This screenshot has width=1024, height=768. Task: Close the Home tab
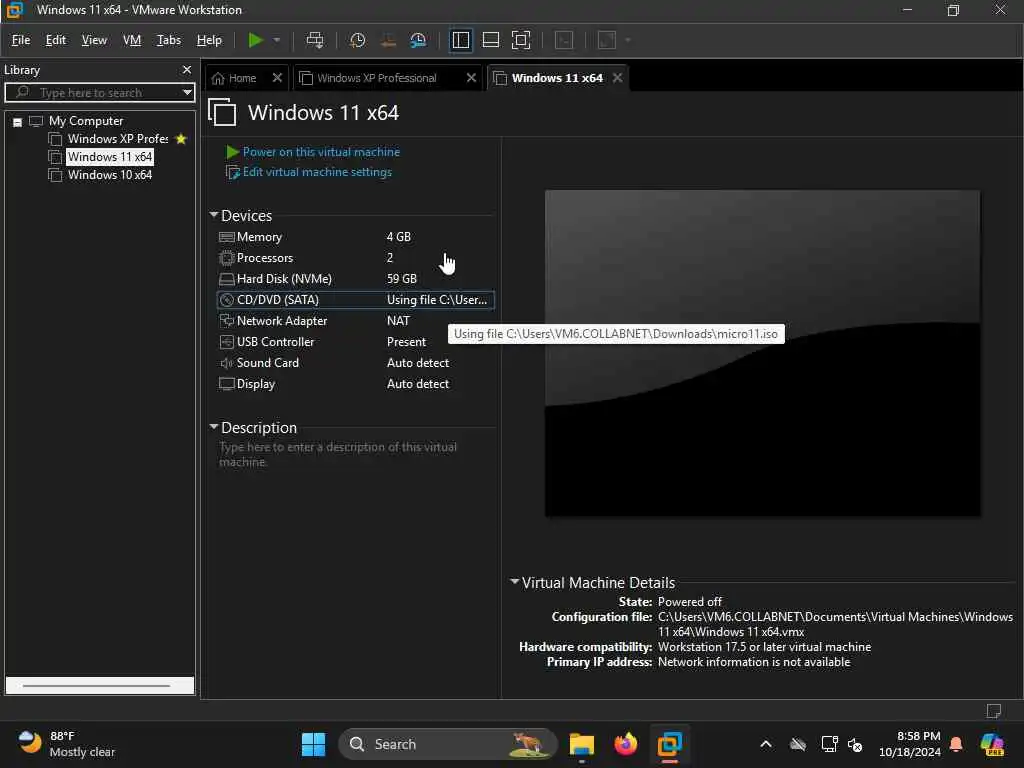[277, 78]
